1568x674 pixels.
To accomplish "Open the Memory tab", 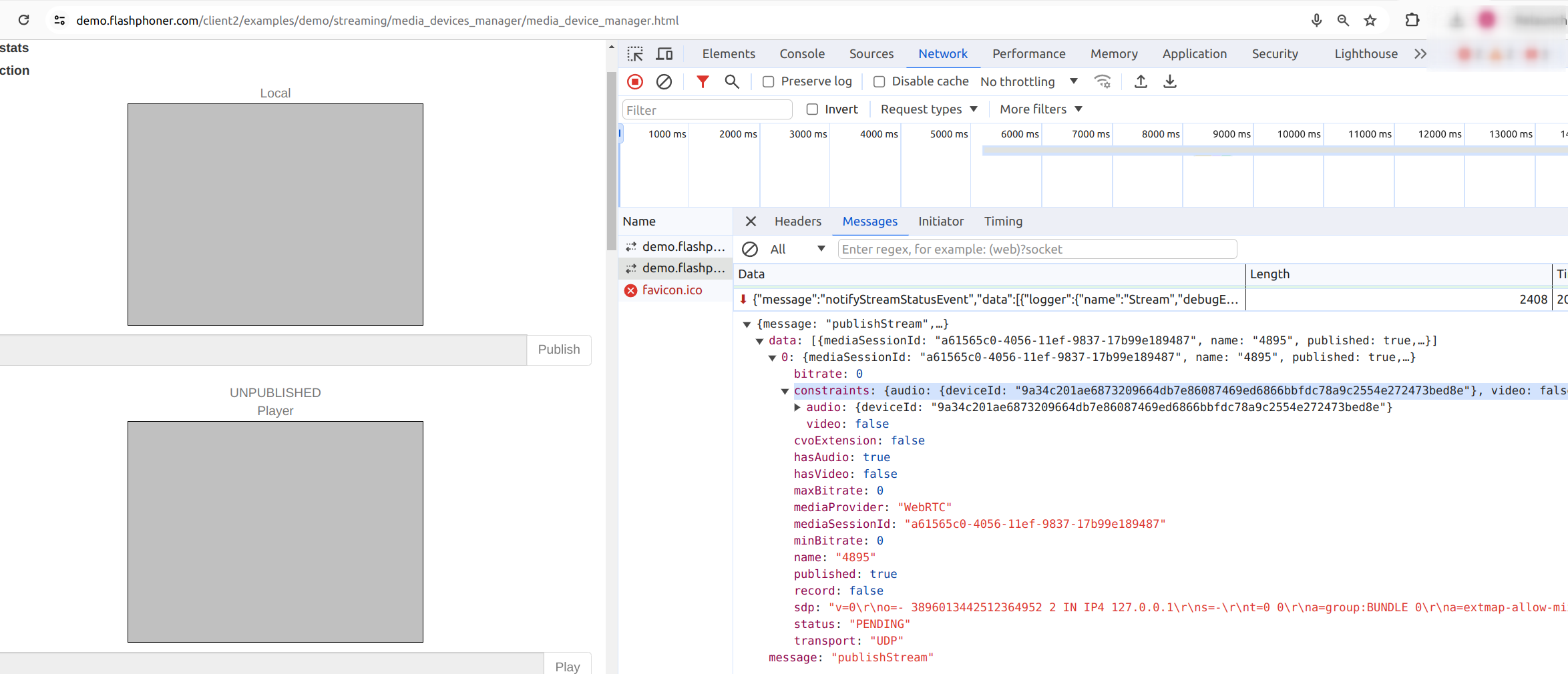I will (x=1114, y=54).
